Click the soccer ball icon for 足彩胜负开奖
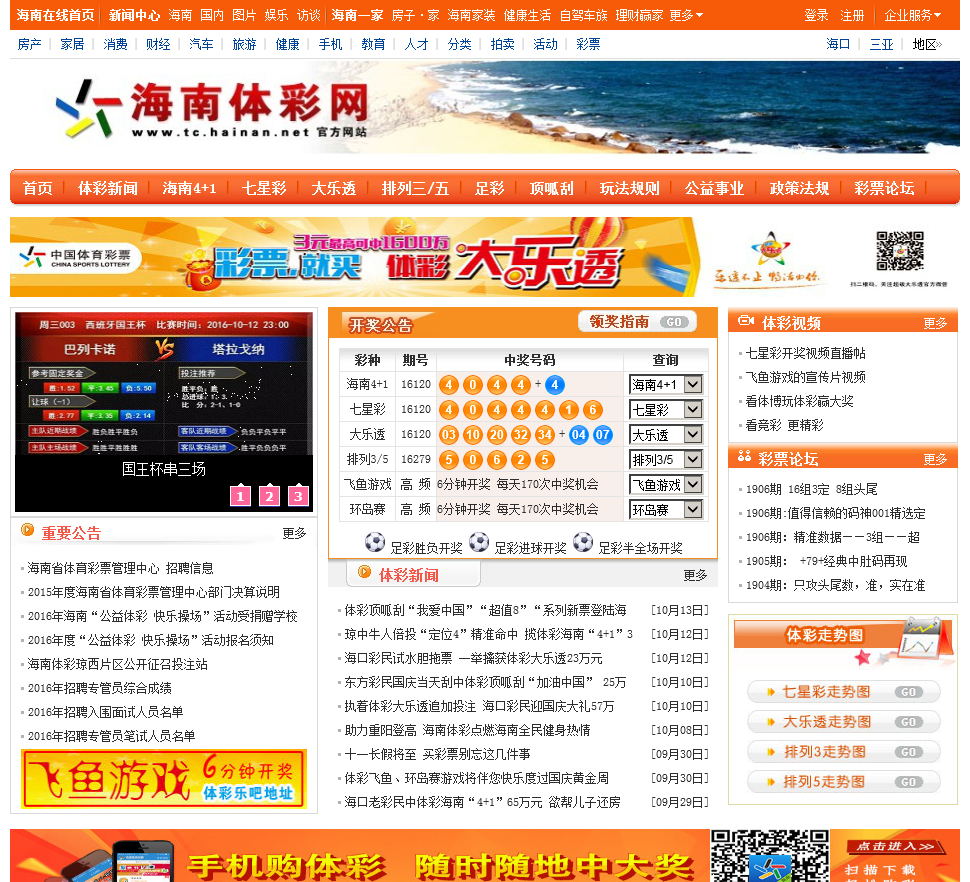The image size is (970, 882). pos(375,542)
